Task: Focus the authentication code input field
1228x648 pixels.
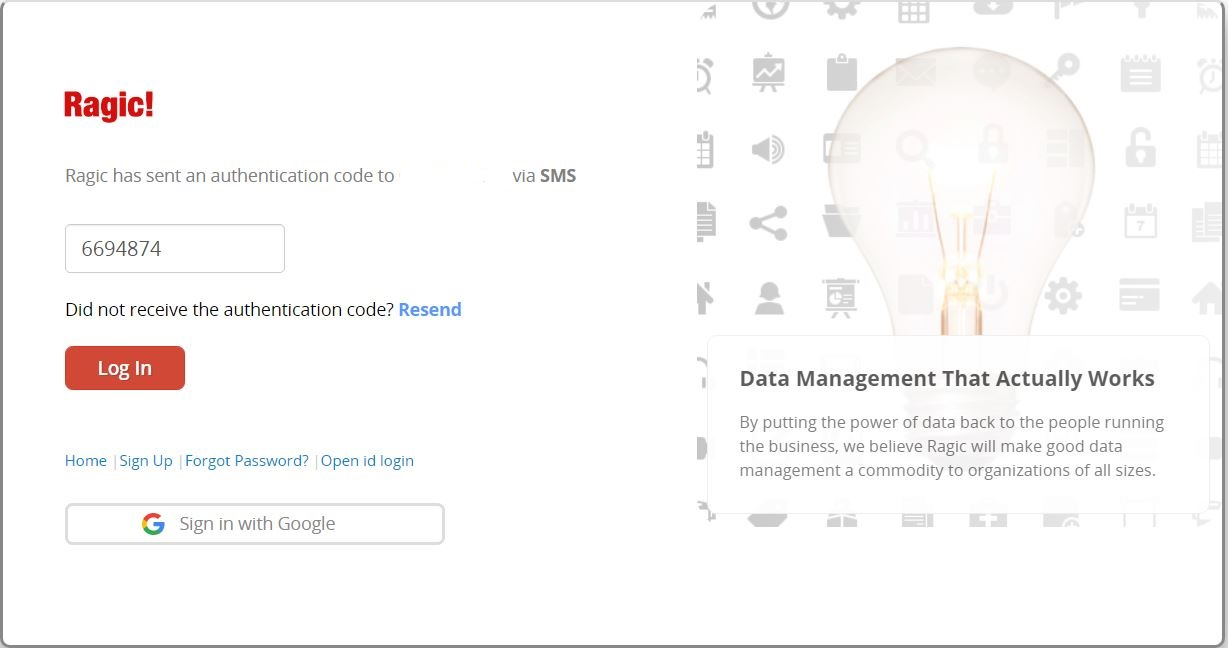Action: 175,249
